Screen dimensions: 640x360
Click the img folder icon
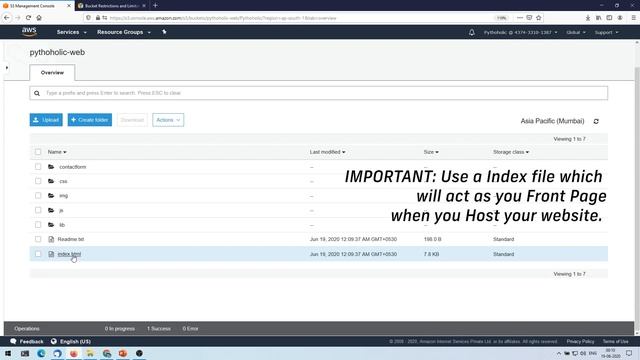[51, 196]
